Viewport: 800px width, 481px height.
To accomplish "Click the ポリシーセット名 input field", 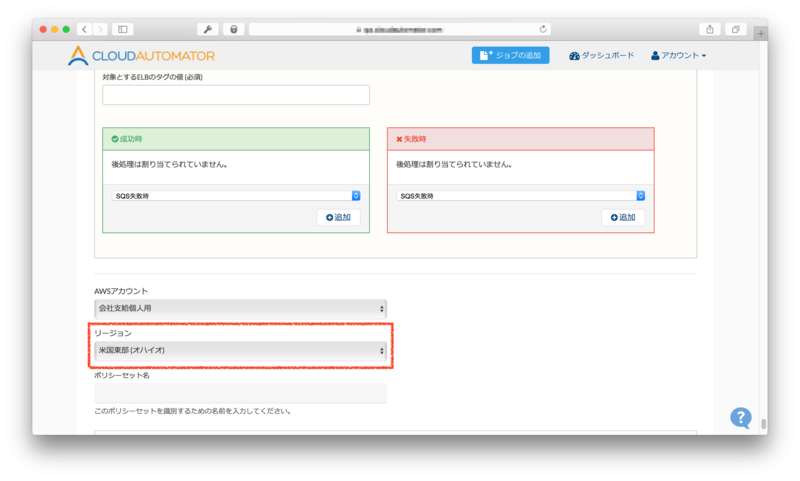I will click(240, 393).
